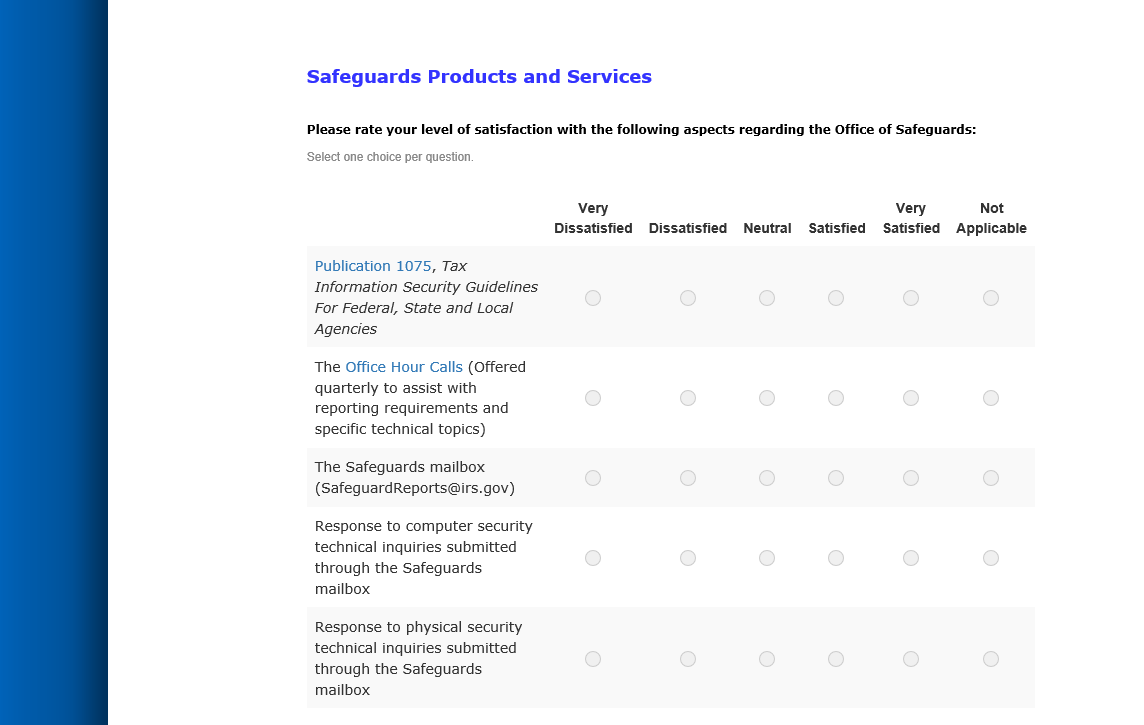Rate Publication 1075 as Very Dissatisfied
Screen dimensions: 1144x725
(593, 298)
